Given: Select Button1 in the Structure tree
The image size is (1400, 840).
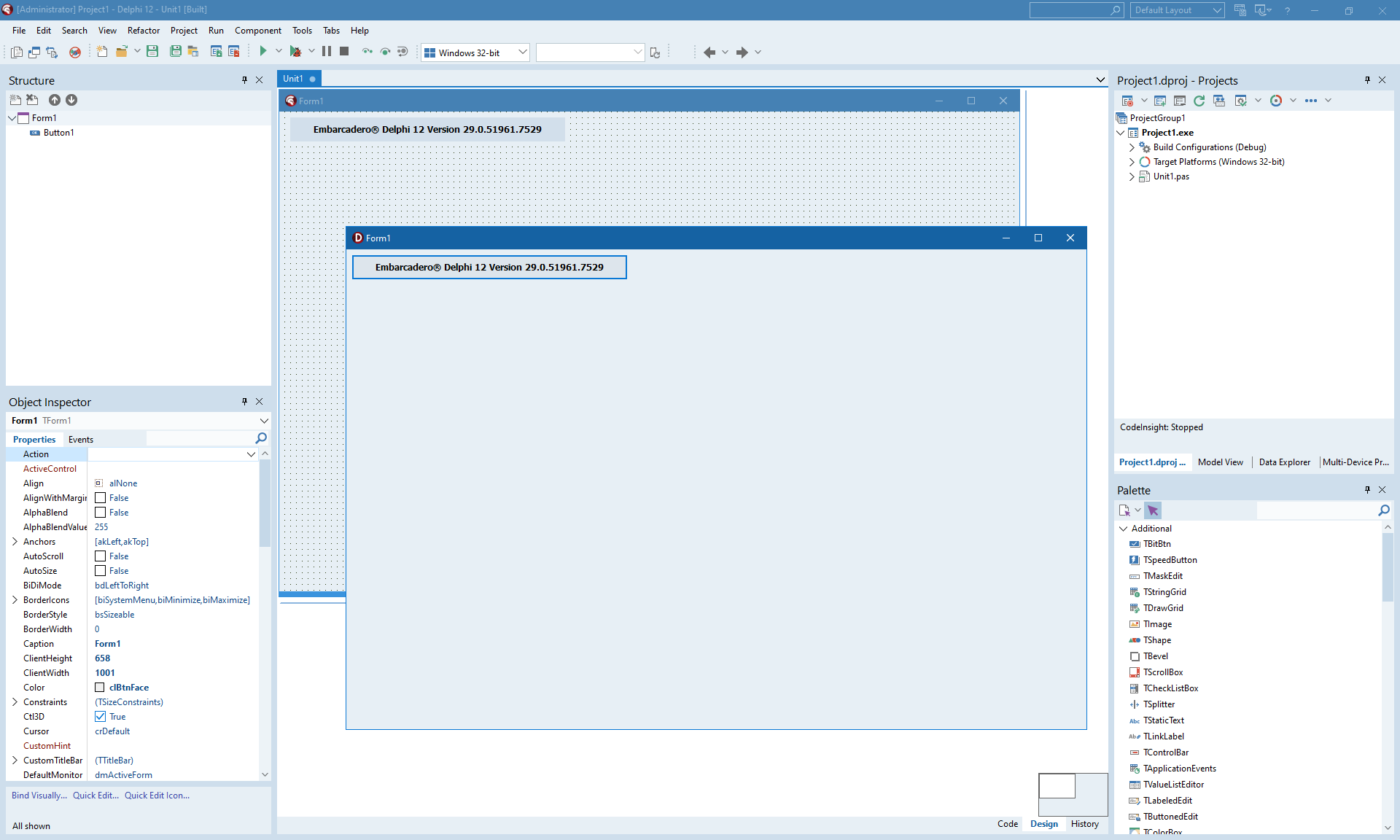Looking at the screenshot, I should pyautogui.click(x=58, y=133).
